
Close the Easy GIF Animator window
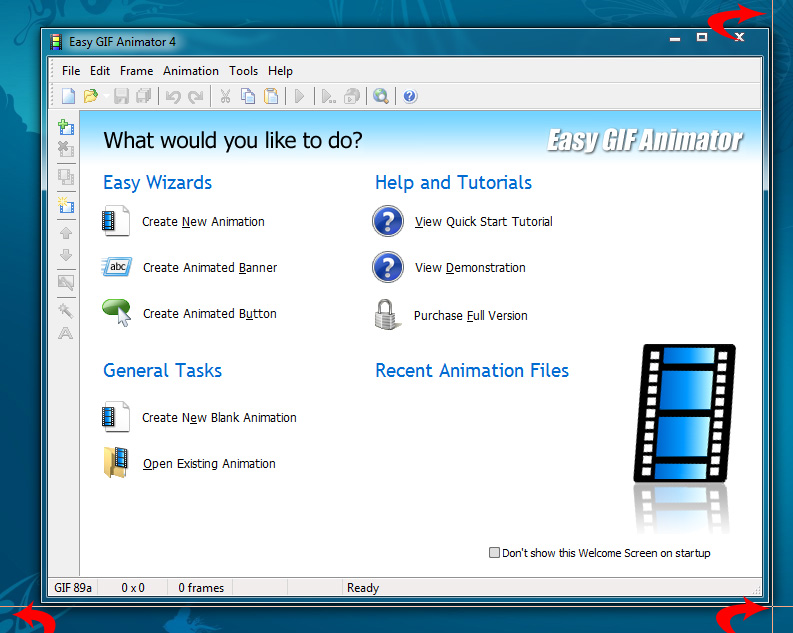[x=739, y=37]
